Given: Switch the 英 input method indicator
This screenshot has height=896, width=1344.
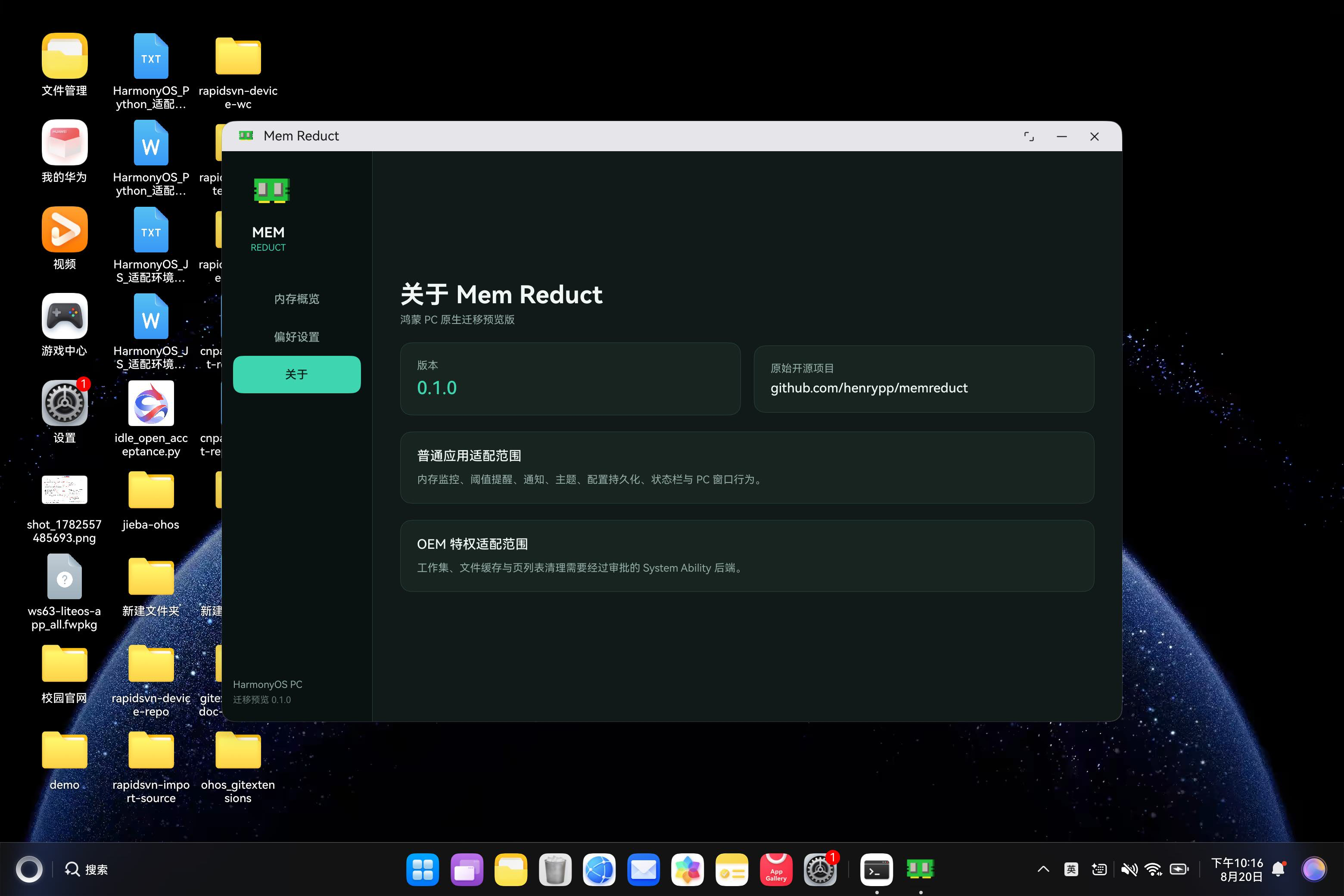Looking at the screenshot, I should pyautogui.click(x=1071, y=869).
